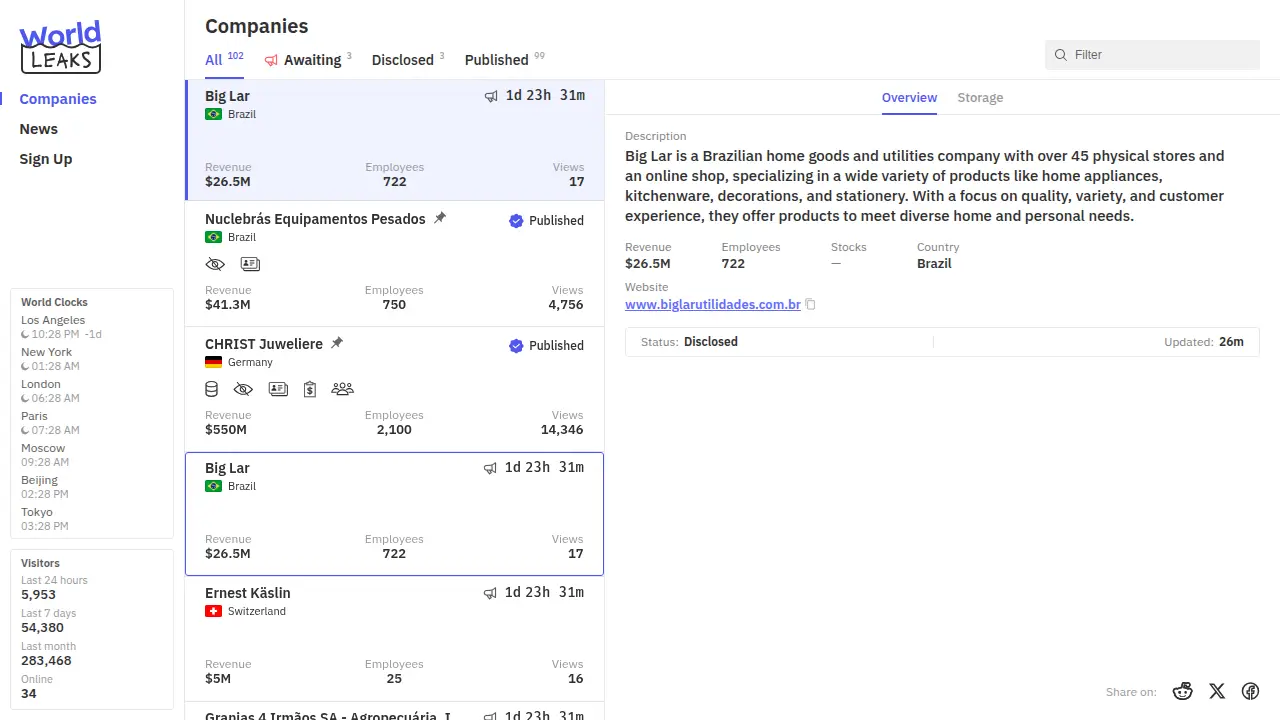The height and width of the screenshot is (720, 1280).
Task: Switch to the Published tab
Action: (497, 60)
